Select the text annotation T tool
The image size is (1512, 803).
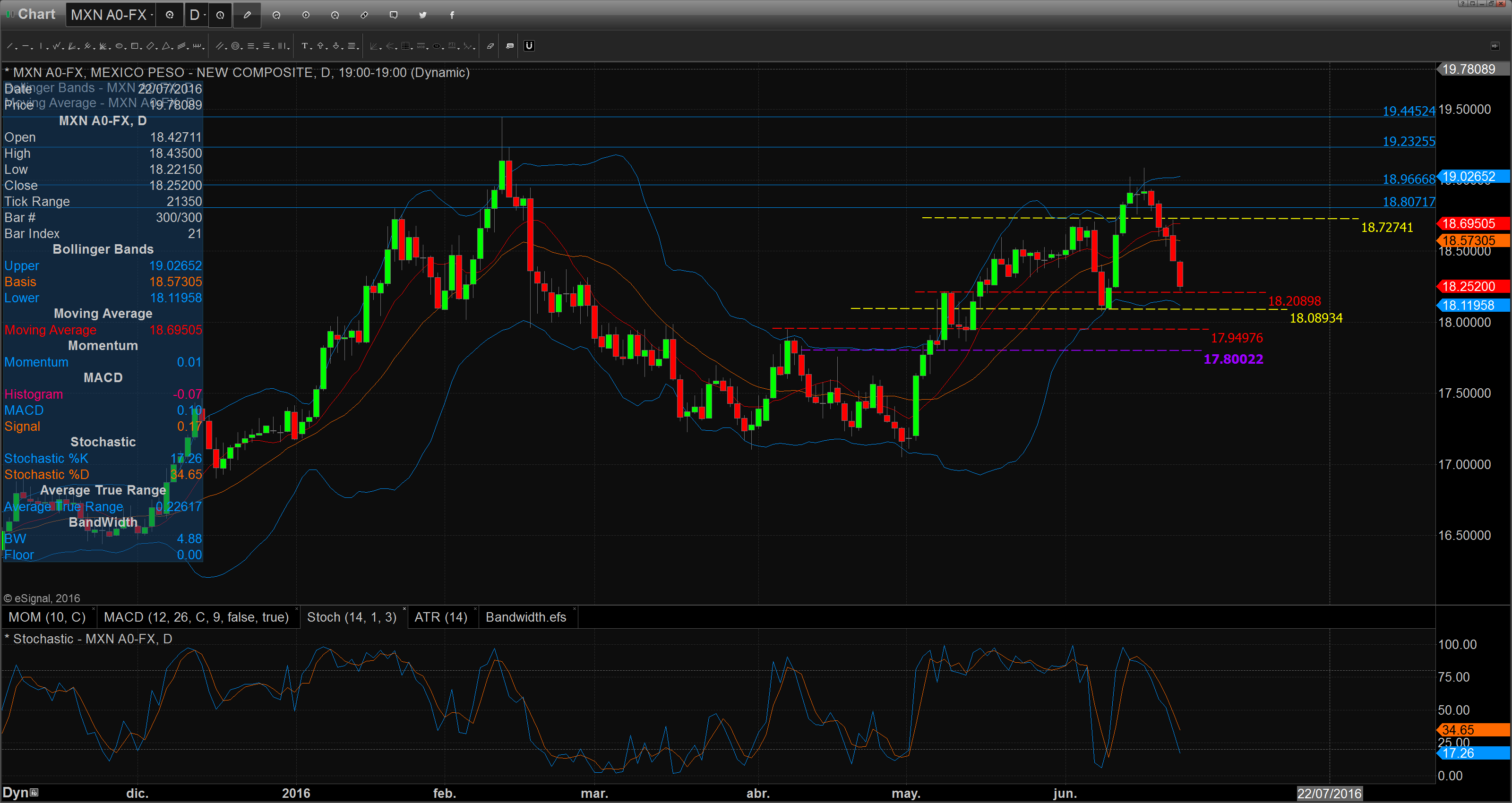coord(305,46)
